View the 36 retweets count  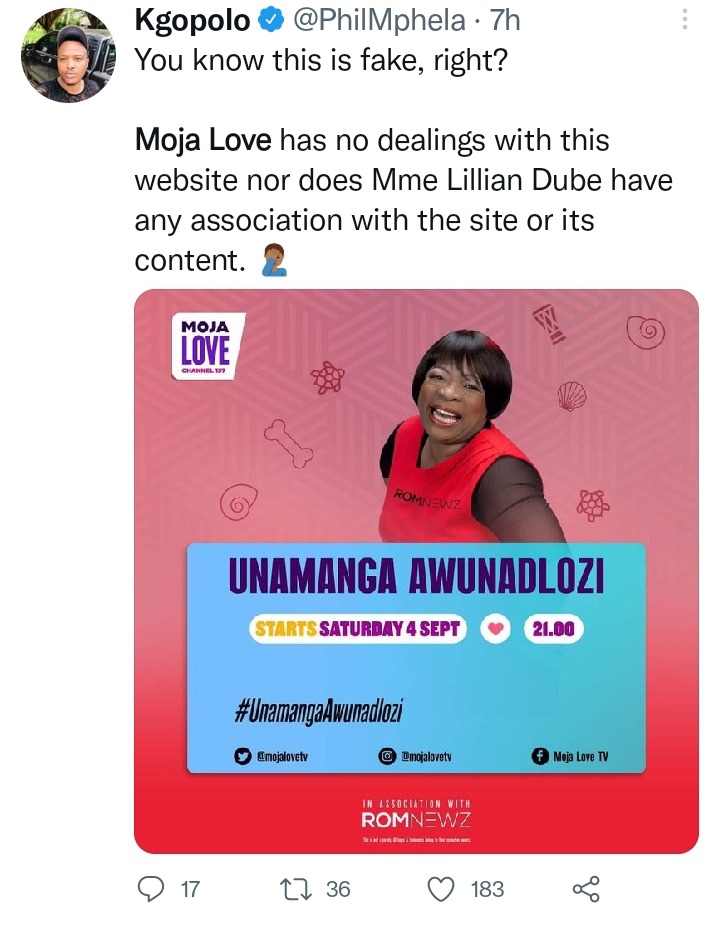338,890
